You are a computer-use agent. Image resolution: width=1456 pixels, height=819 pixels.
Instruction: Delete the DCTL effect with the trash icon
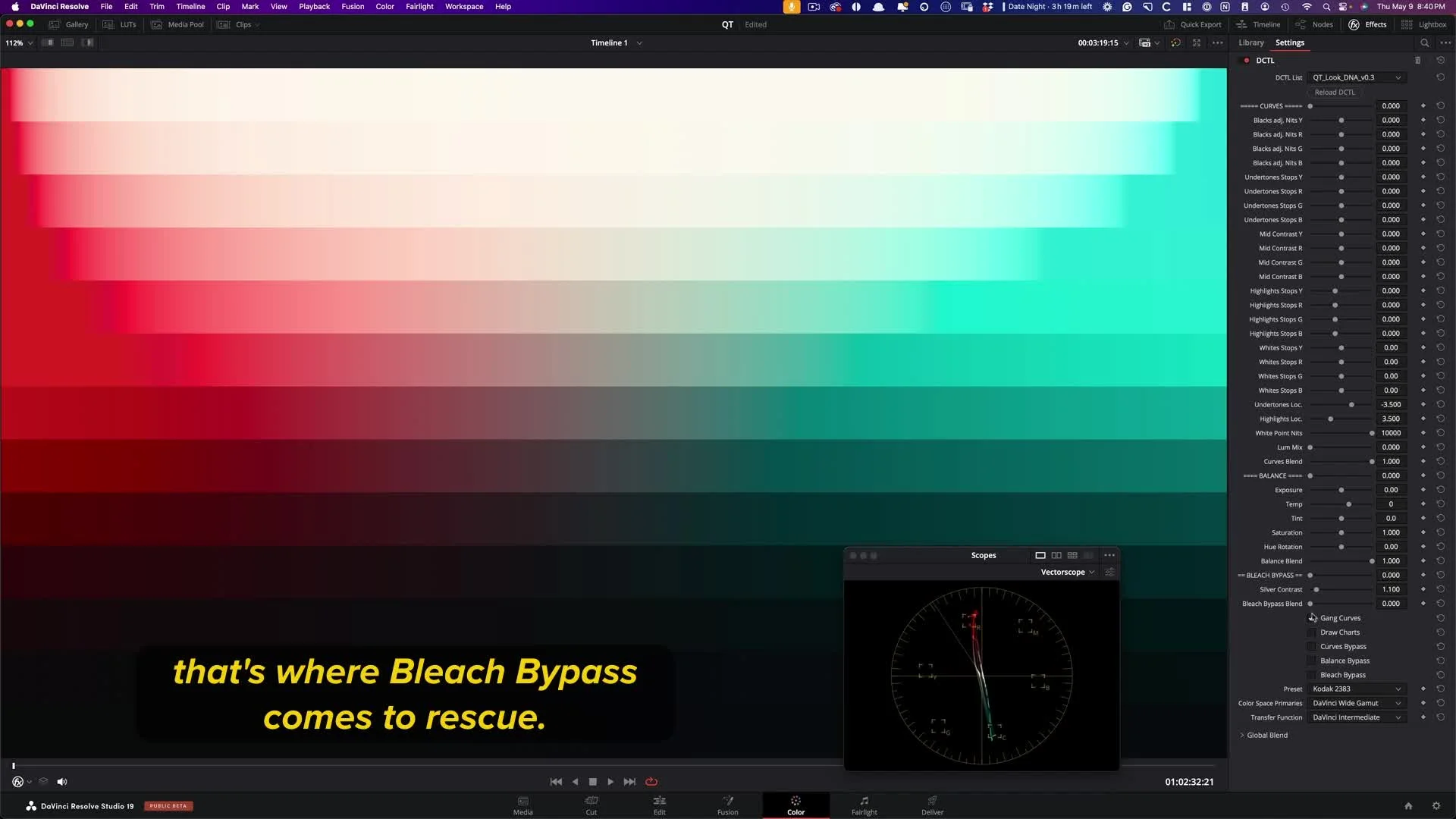(x=1417, y=61)
